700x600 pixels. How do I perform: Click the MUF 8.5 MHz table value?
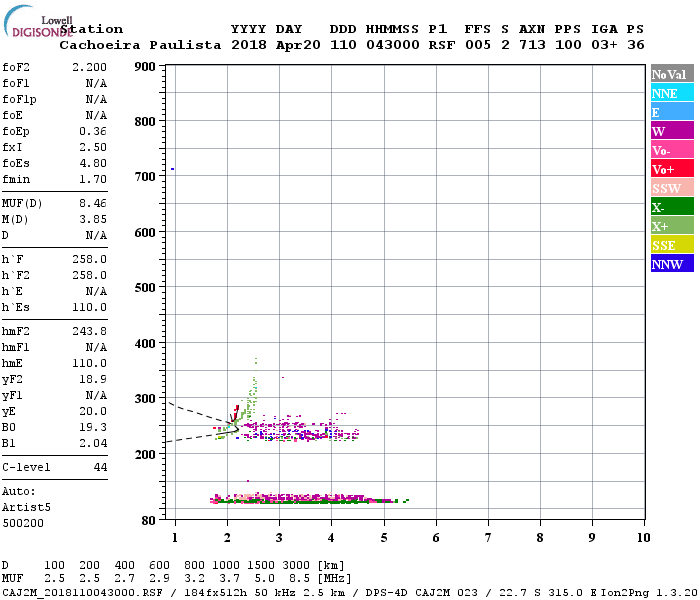tap(300, 579)
